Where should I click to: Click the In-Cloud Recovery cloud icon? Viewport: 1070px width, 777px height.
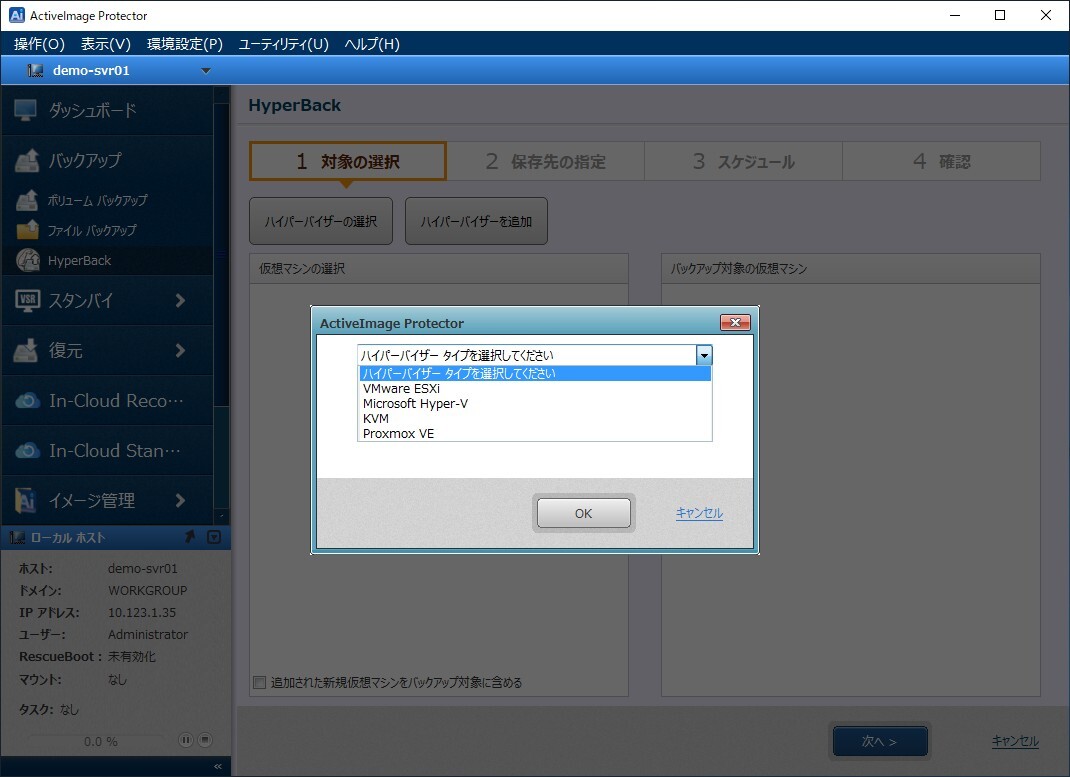pyautogui.click(x=27, y=400)
